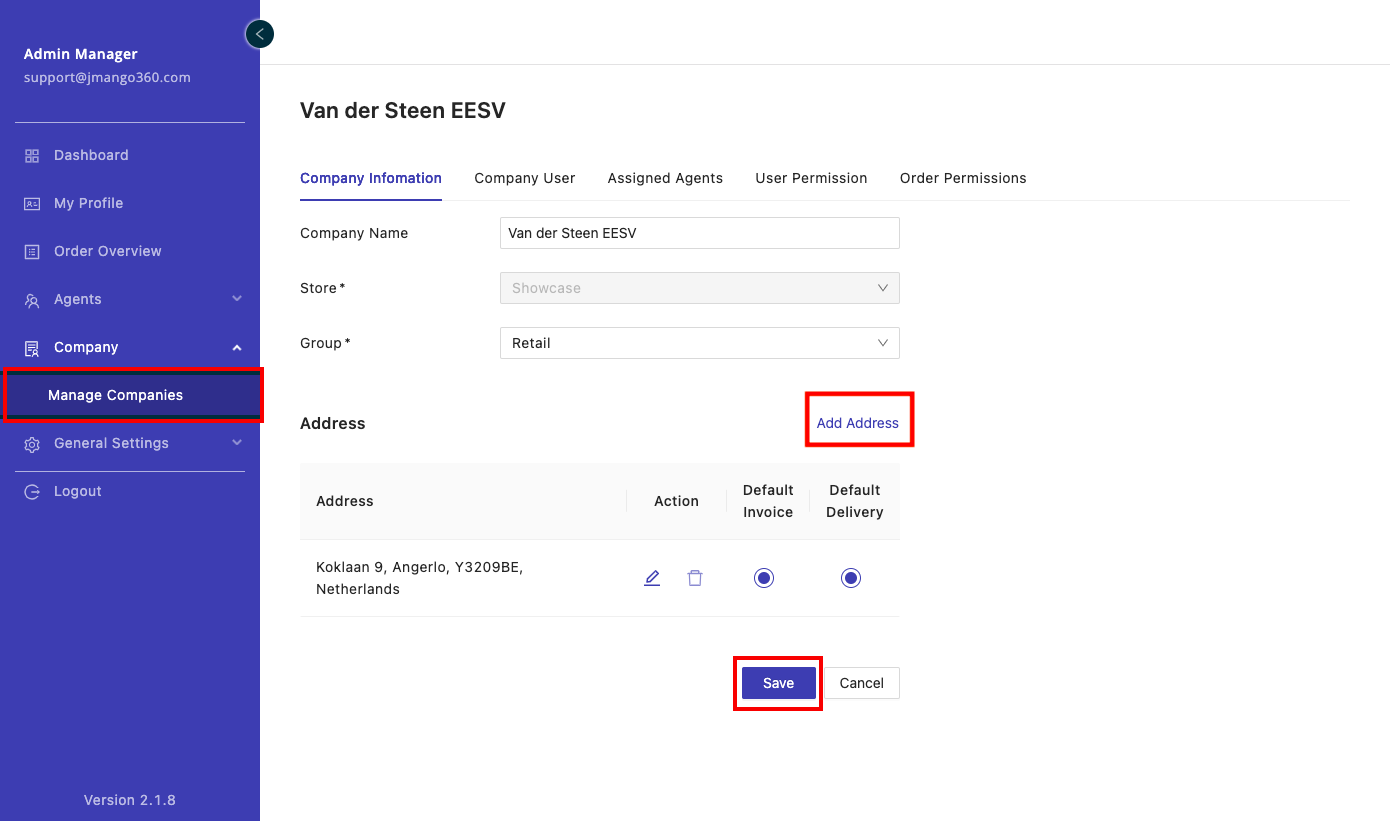Image resolution: width=1390 pixels, height=821 pixels.
Task: Click into the Company Name input field
Action: pos(699,233)
